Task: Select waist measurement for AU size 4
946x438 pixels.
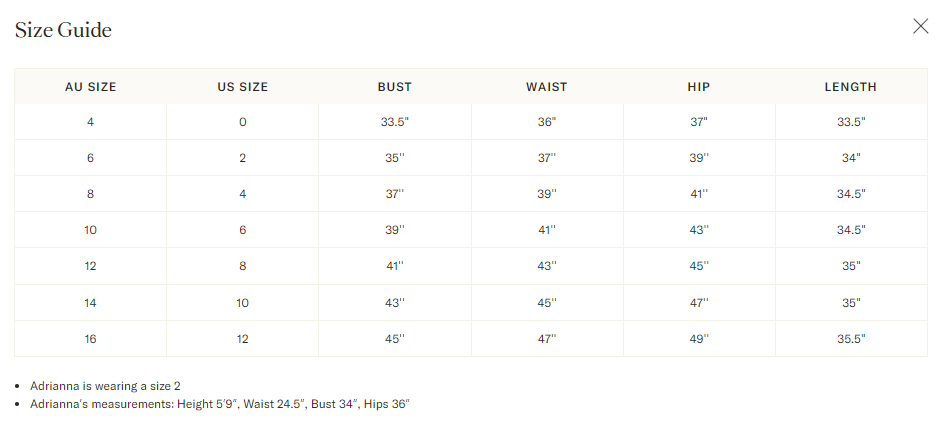Action: (x=547, y=122)
